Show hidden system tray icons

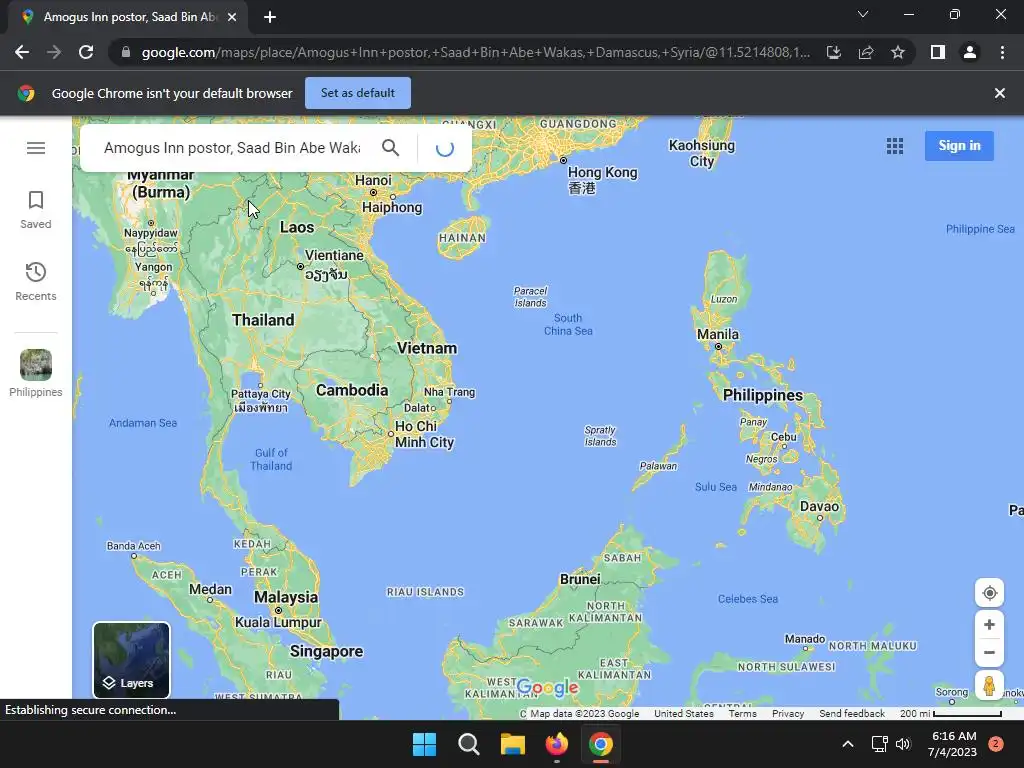848,744
